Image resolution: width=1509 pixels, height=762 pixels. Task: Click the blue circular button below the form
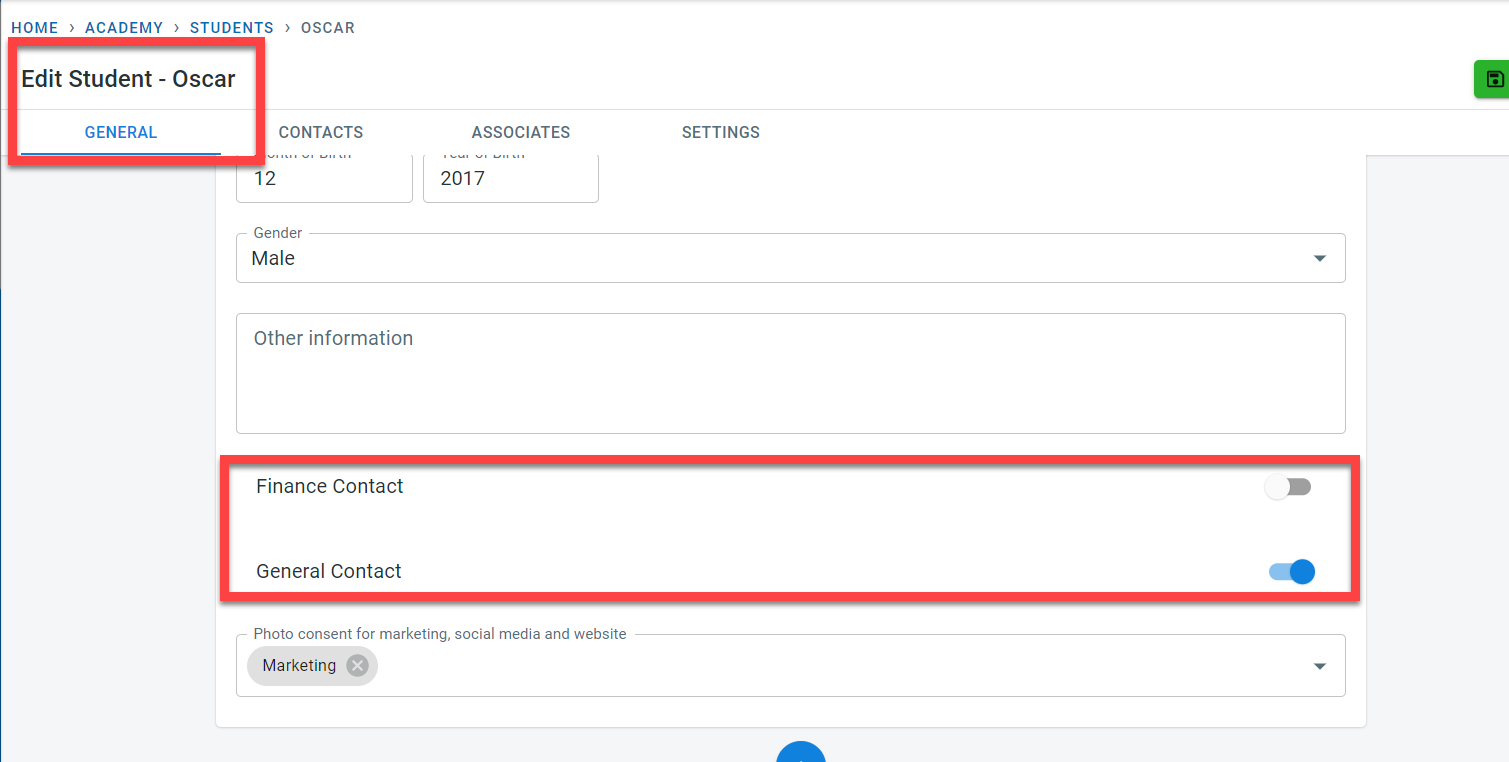tap(800, 753)
